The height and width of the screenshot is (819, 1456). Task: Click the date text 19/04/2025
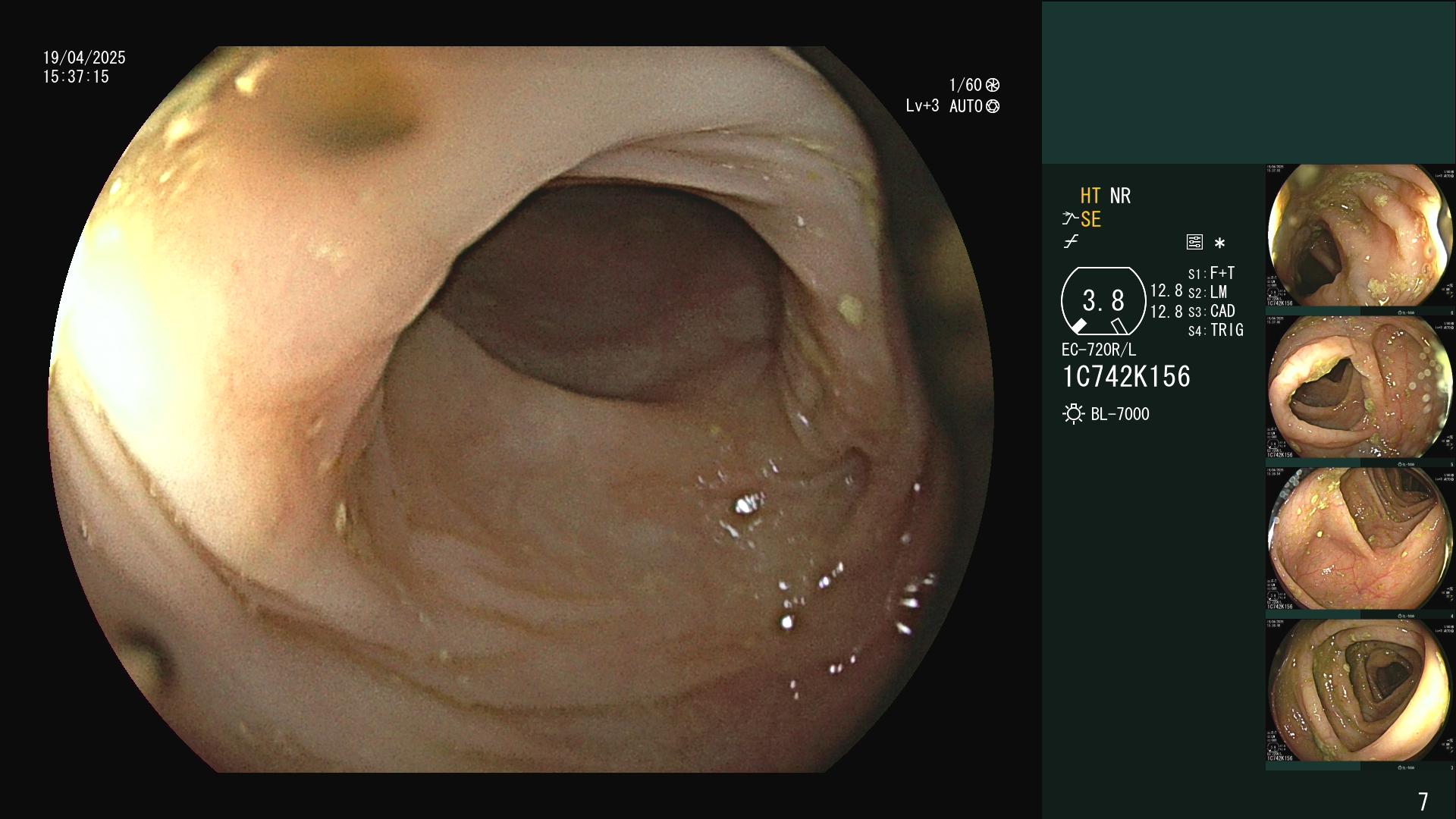84,58
